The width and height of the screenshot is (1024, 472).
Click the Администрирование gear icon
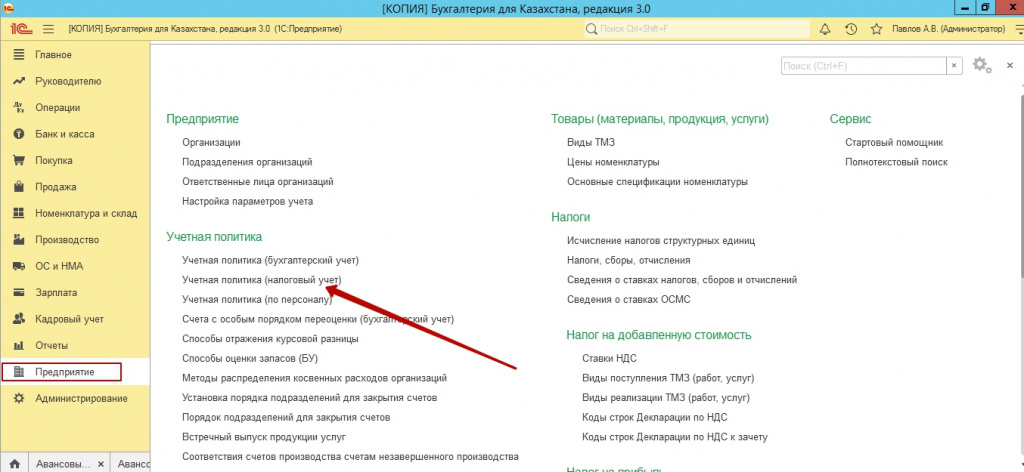[x=19, y=398]
